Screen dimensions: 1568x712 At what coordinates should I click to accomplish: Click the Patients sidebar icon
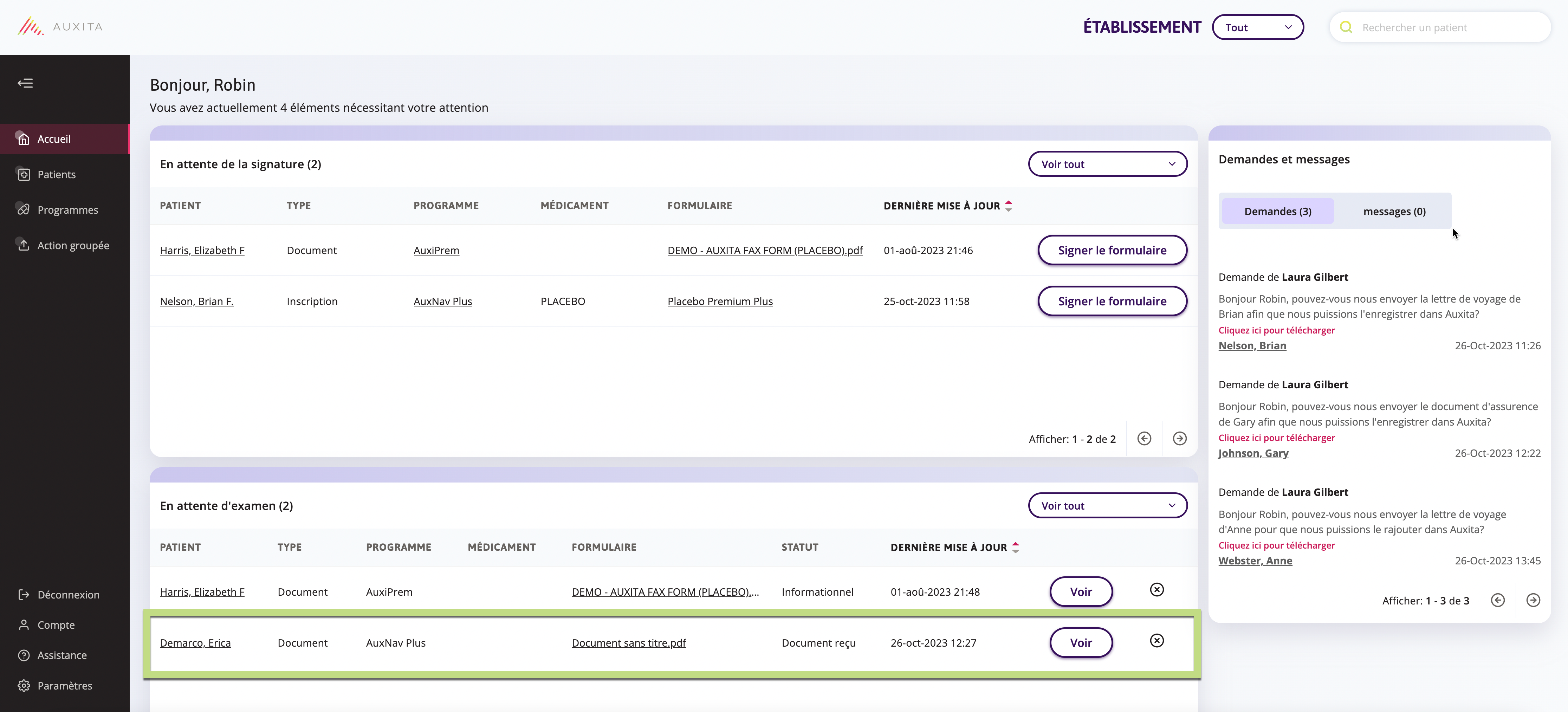tap(24, 175)
